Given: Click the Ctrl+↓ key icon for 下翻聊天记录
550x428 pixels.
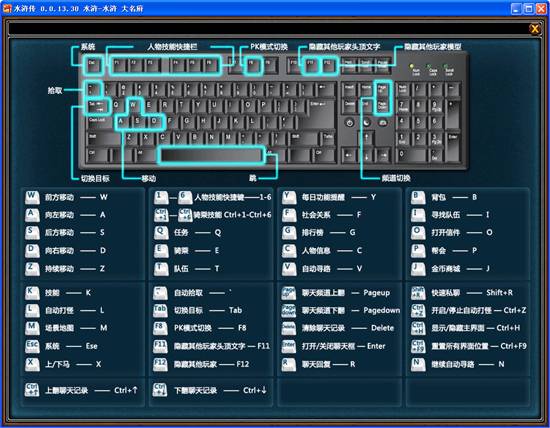Looking at the screenshot, I should 160,390.
